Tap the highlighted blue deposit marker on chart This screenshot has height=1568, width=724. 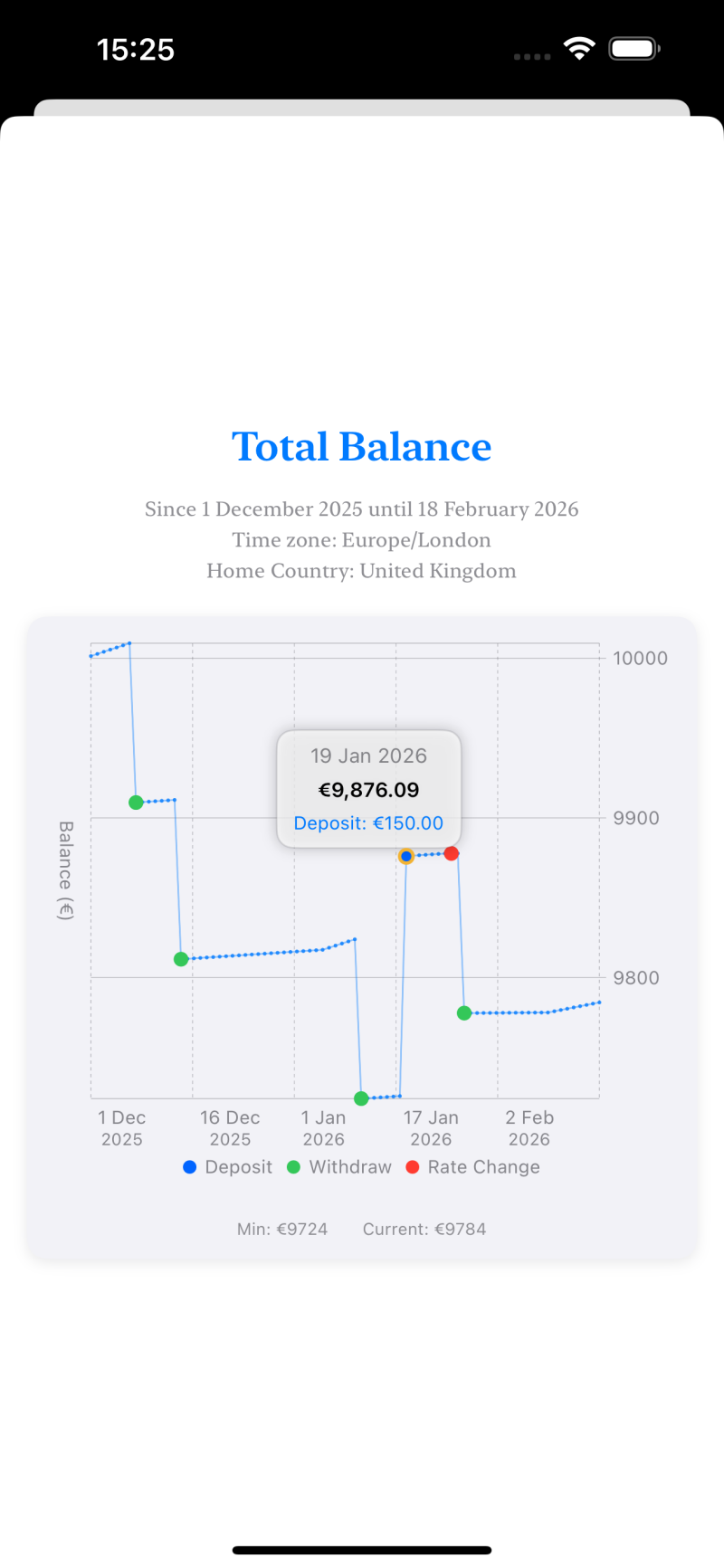tap(406, 856)
